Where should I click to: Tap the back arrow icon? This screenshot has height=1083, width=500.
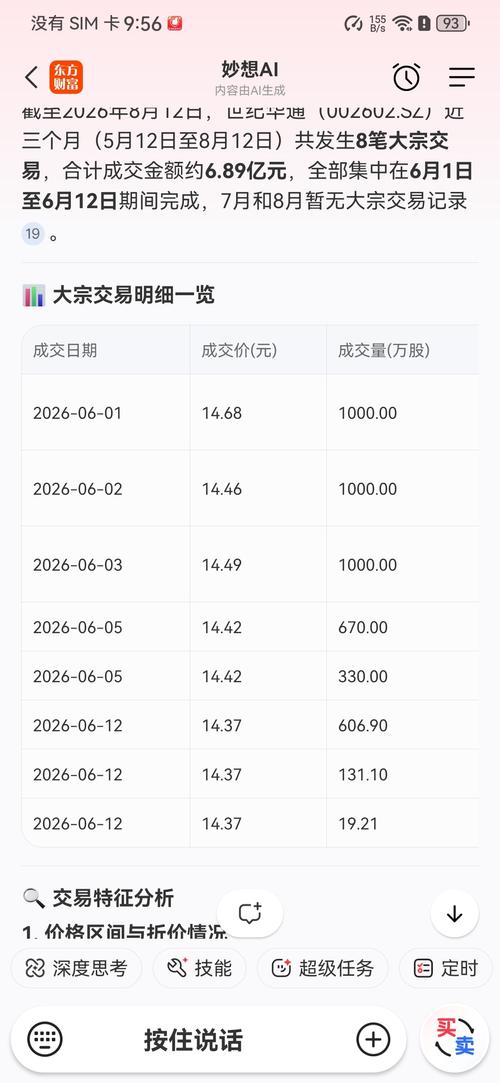click(x=31, y=77)
